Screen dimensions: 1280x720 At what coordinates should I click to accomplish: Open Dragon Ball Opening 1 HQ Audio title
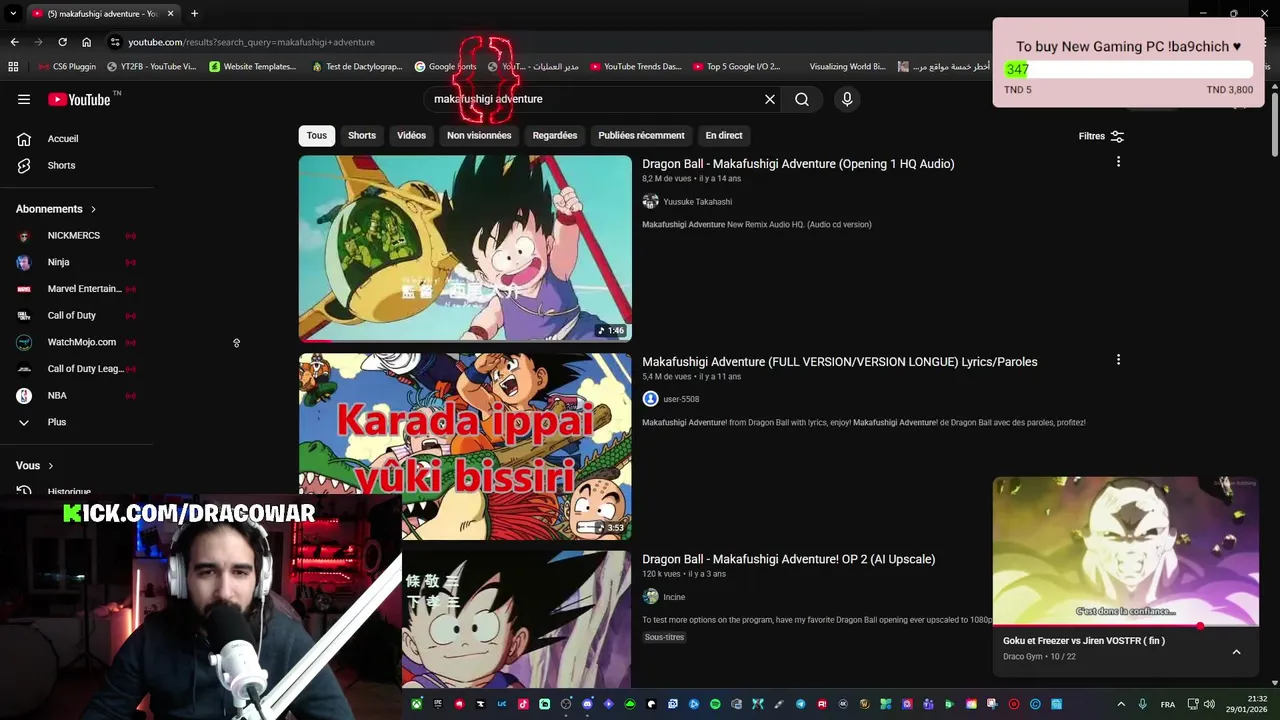(798, 164)
